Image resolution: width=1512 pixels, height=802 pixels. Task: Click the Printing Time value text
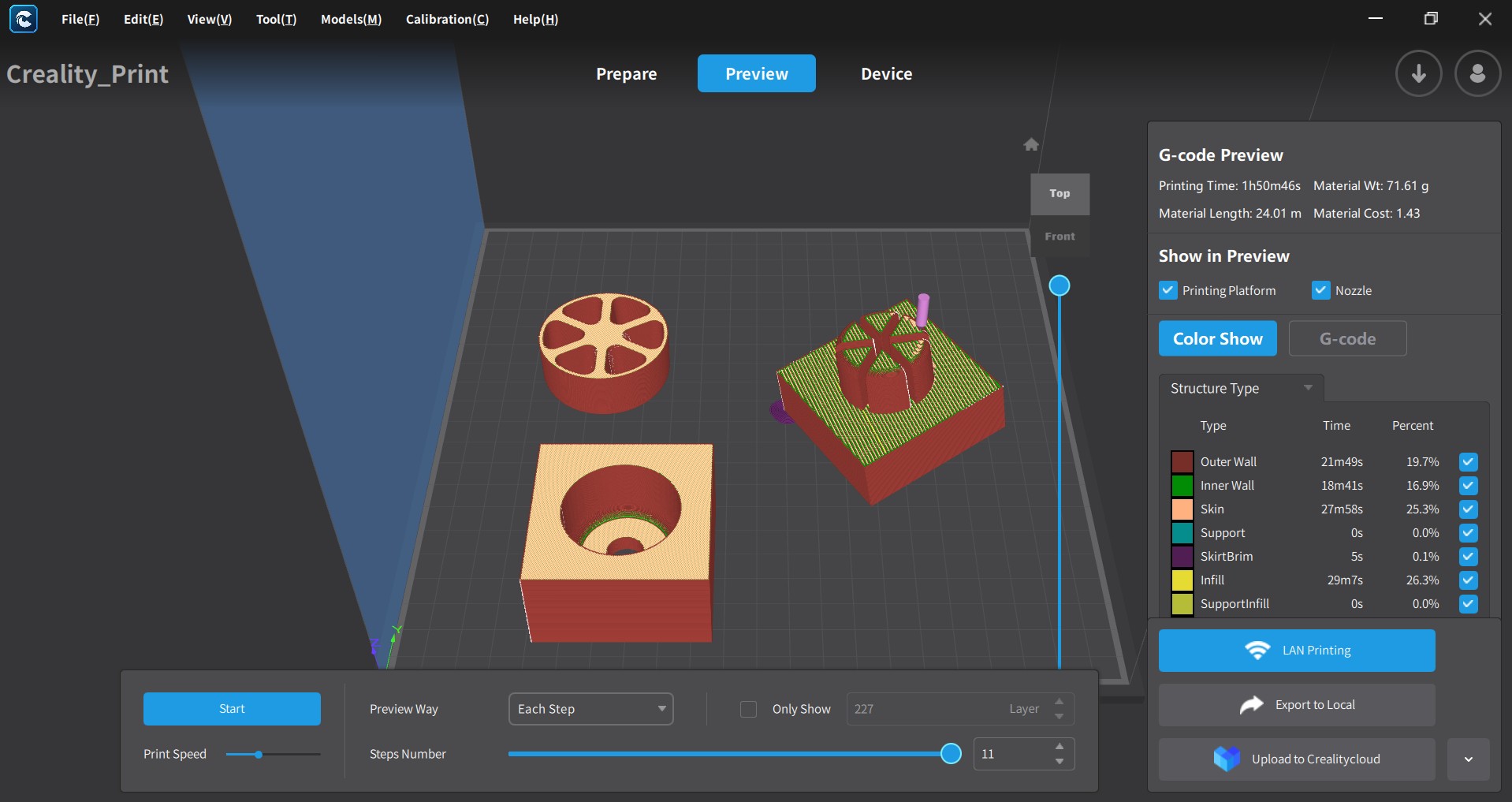(x=1271, y=186)
